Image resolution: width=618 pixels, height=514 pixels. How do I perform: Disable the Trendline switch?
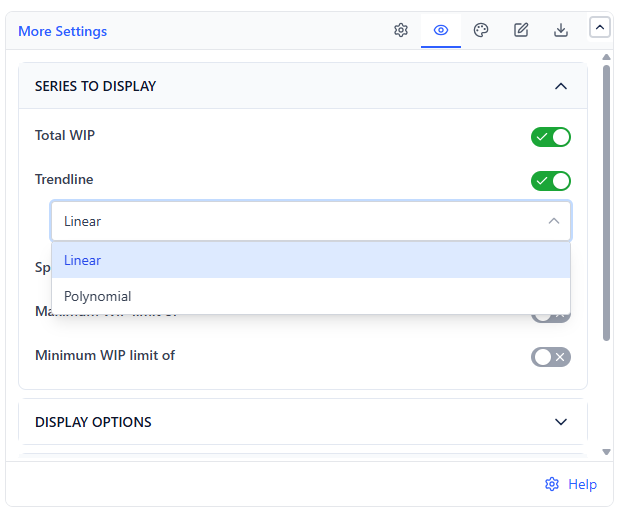tap(551, 181)
